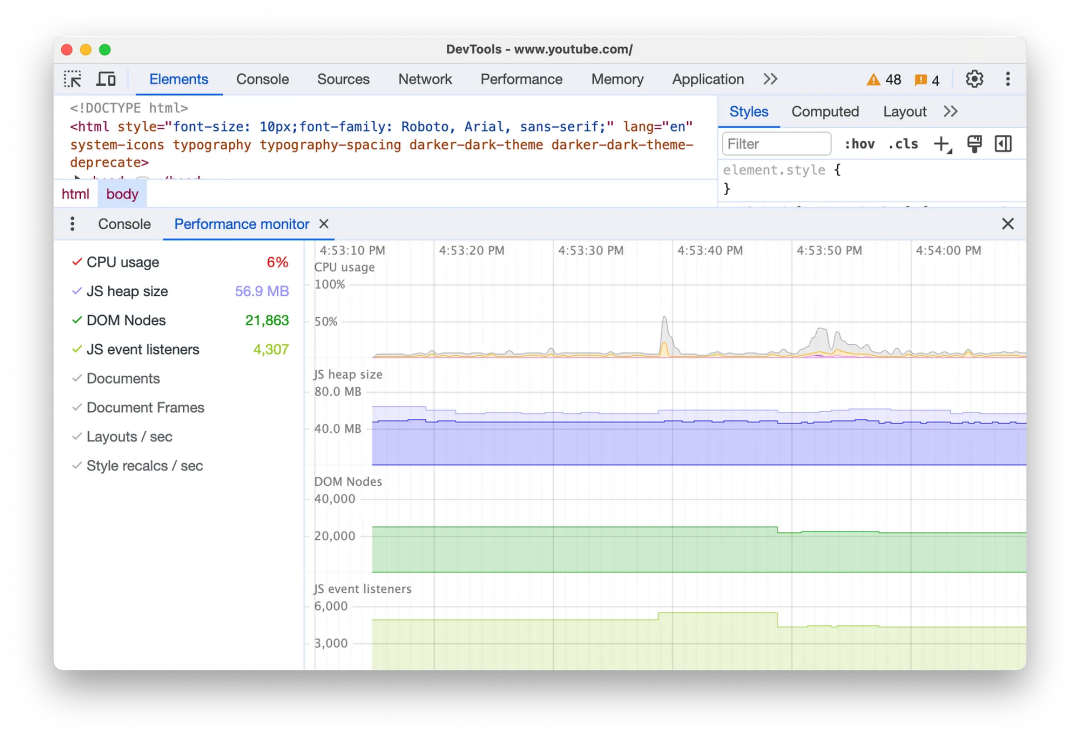Expand more Styles pane tabs chevron
Screen dimensions: 1080x741
(x=951, y=112)
